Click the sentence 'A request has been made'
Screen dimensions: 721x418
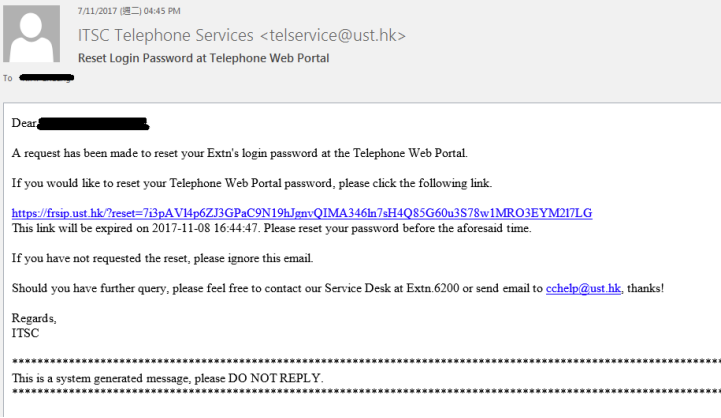240,153
